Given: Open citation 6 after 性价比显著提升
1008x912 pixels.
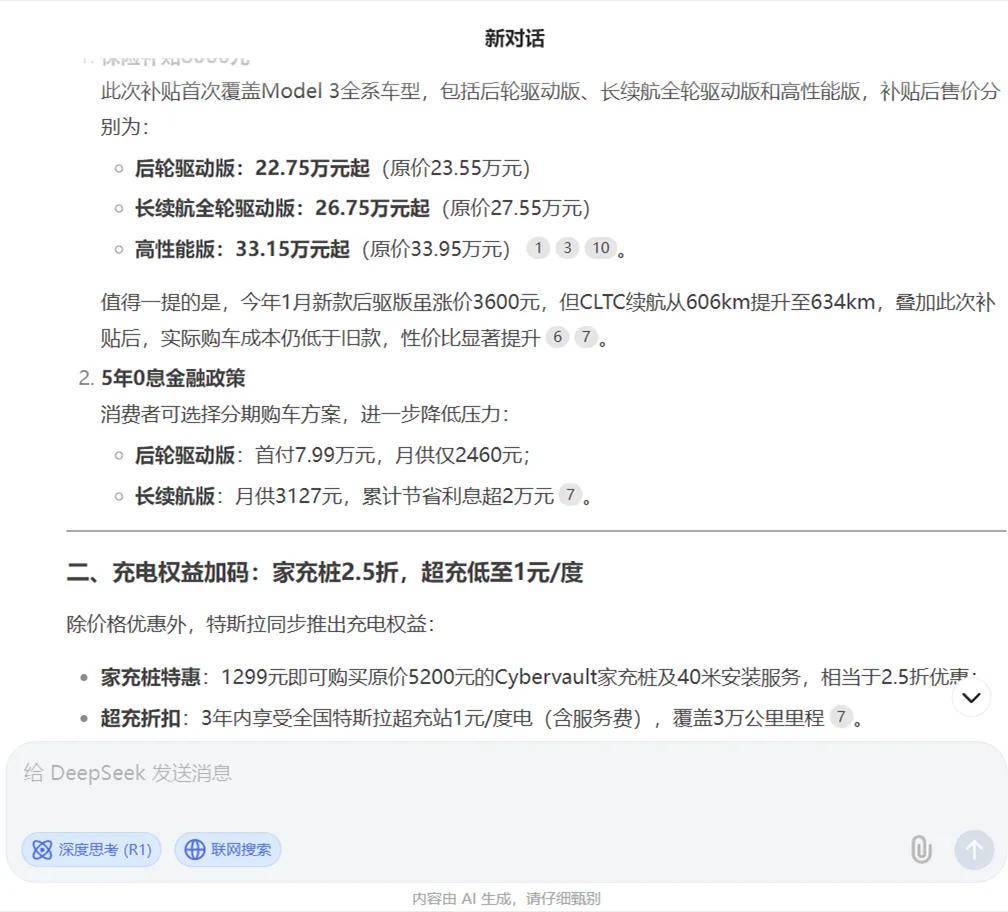Looking at the screenshot, I should tap(557, 337).
